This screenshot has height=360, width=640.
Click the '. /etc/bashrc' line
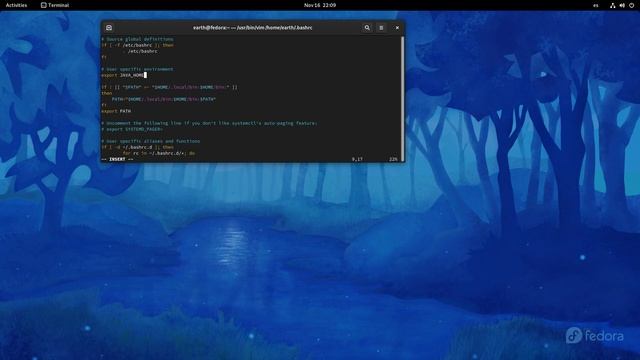click(140, 51)
